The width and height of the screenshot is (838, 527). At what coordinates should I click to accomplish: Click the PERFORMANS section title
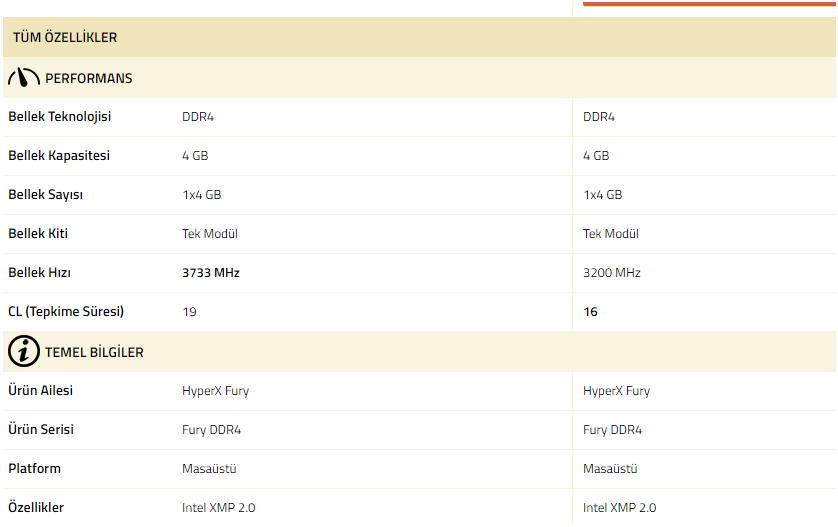pyautogui.click(x=89, y=78)
